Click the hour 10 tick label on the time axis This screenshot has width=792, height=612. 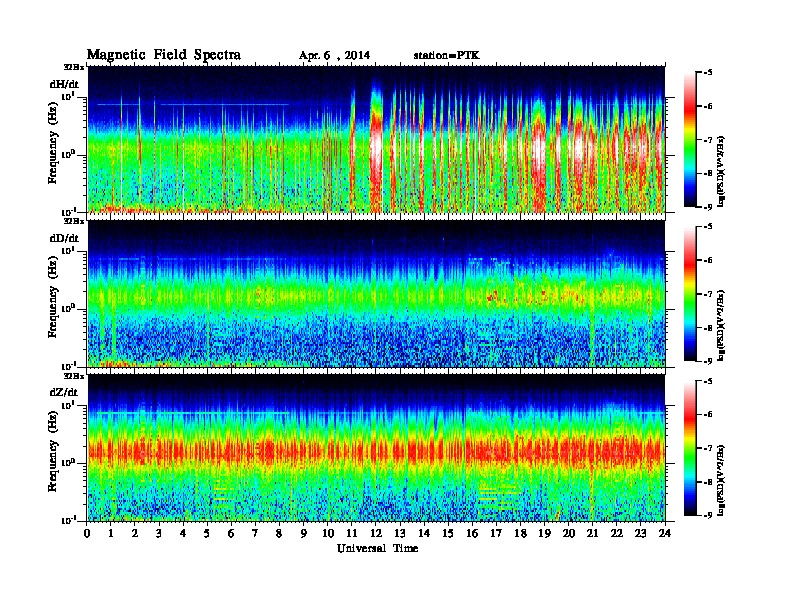click(328, 534)
